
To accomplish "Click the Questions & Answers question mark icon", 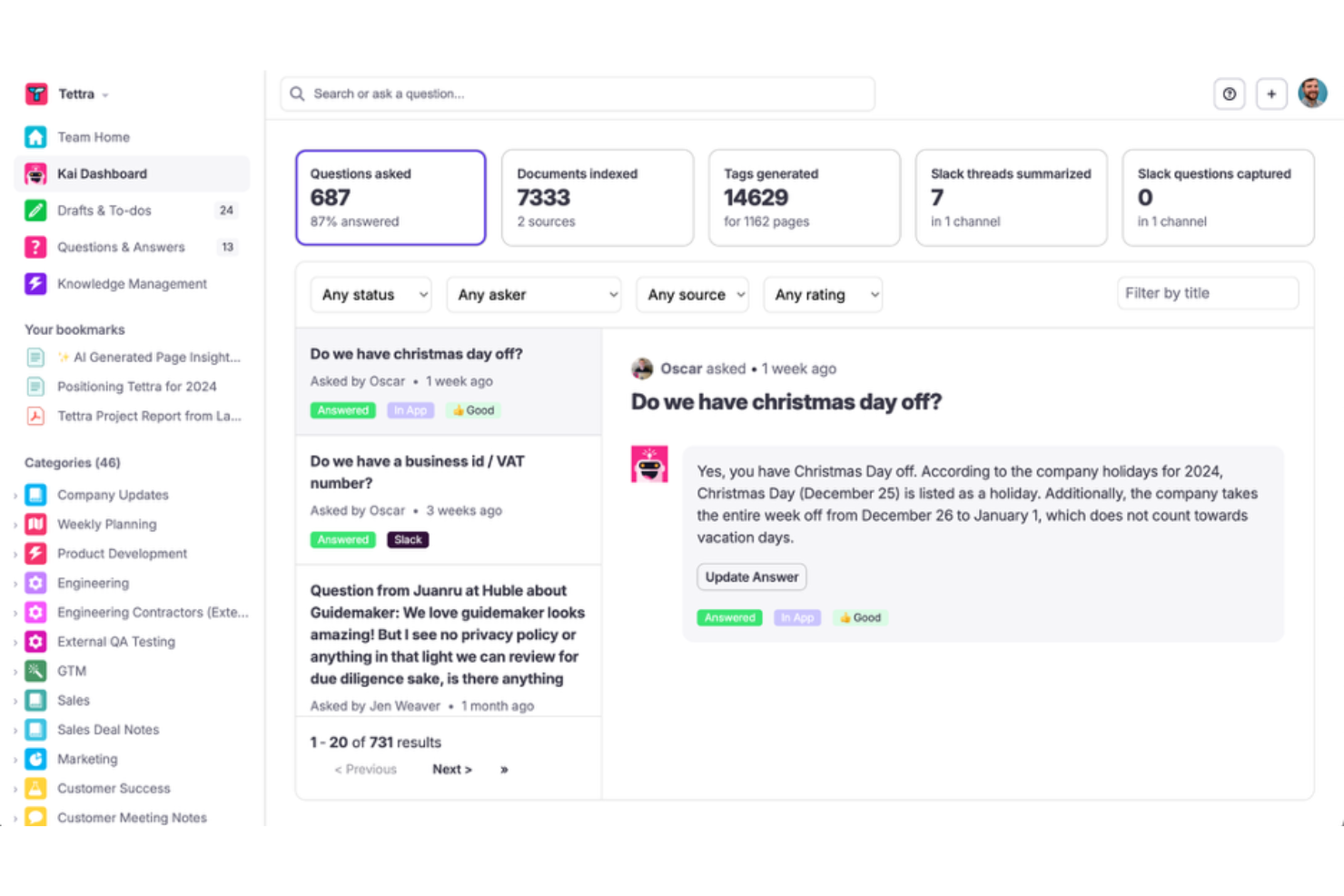I will pyautogui.click(x=35, y=246).
